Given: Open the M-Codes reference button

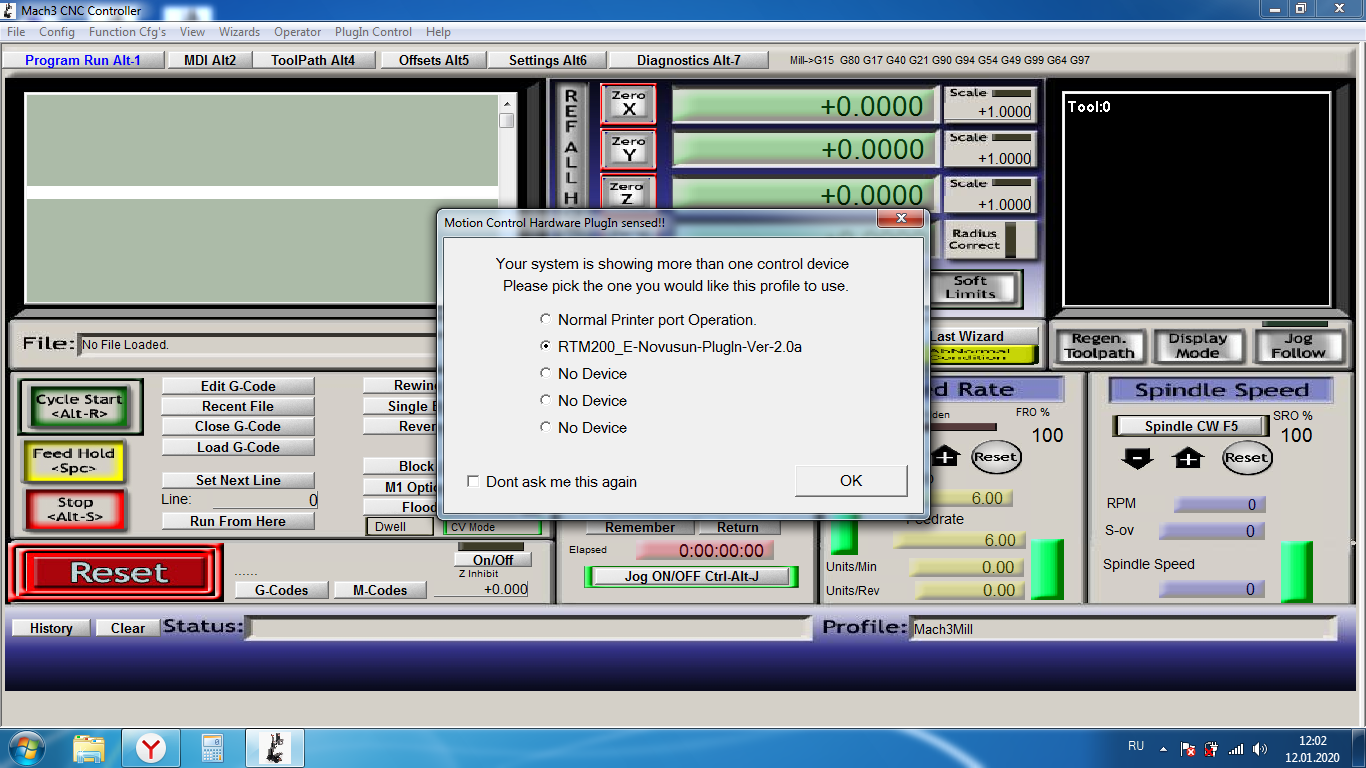Looking at the screenshot, I should 380,590.
